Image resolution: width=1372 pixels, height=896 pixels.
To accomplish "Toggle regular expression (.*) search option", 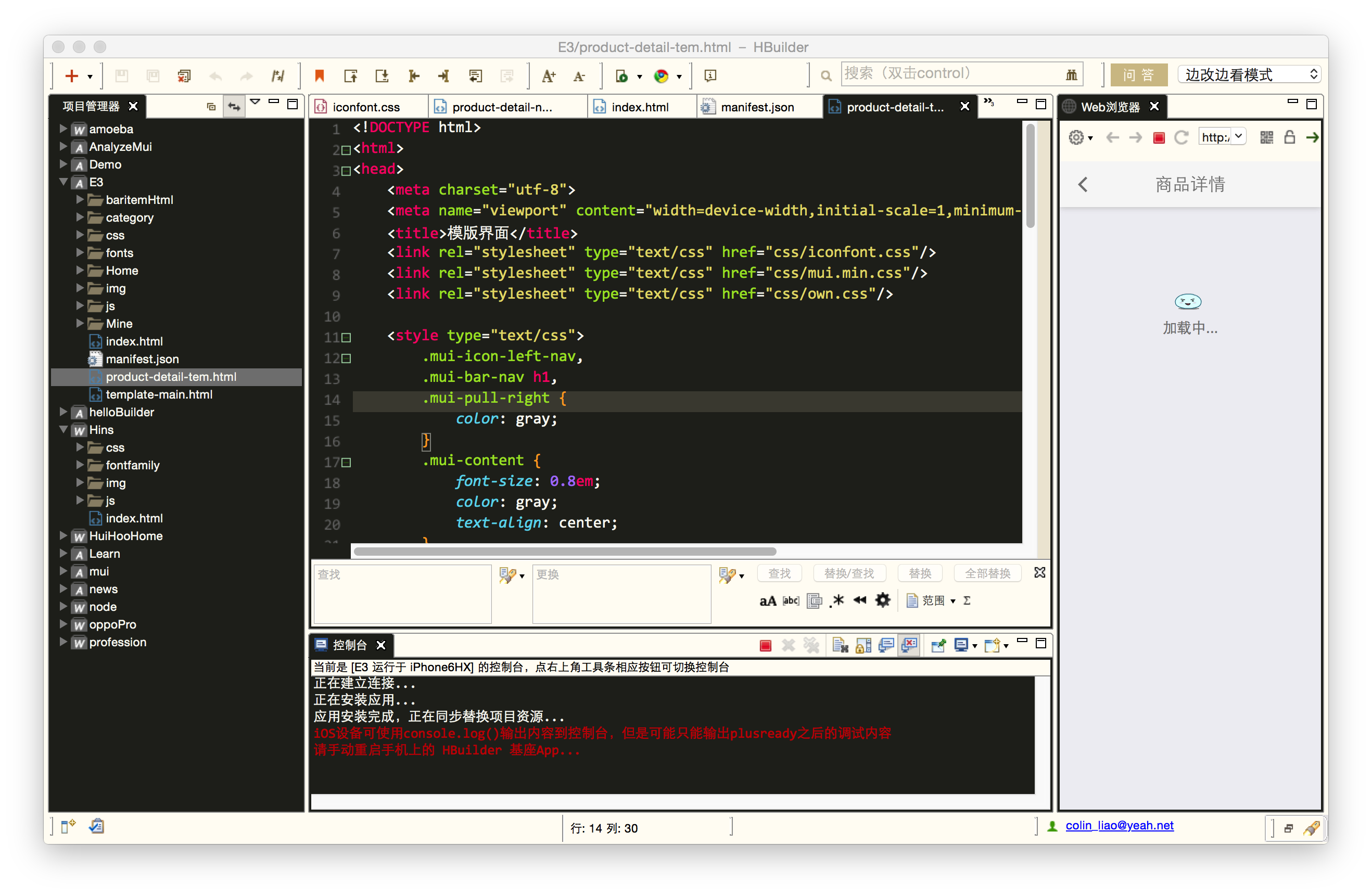I will (x=836, y=601).
